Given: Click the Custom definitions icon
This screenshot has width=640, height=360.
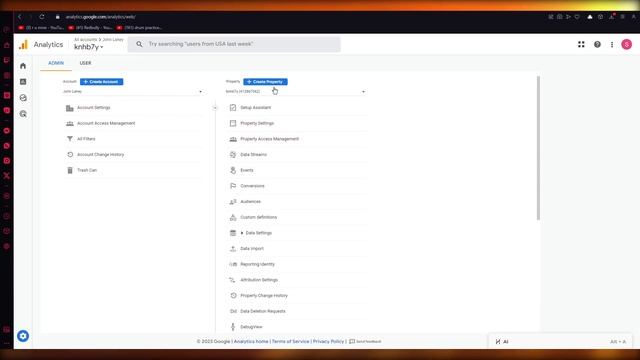Looking at the screenshot, I should click(x=233, y=217).
